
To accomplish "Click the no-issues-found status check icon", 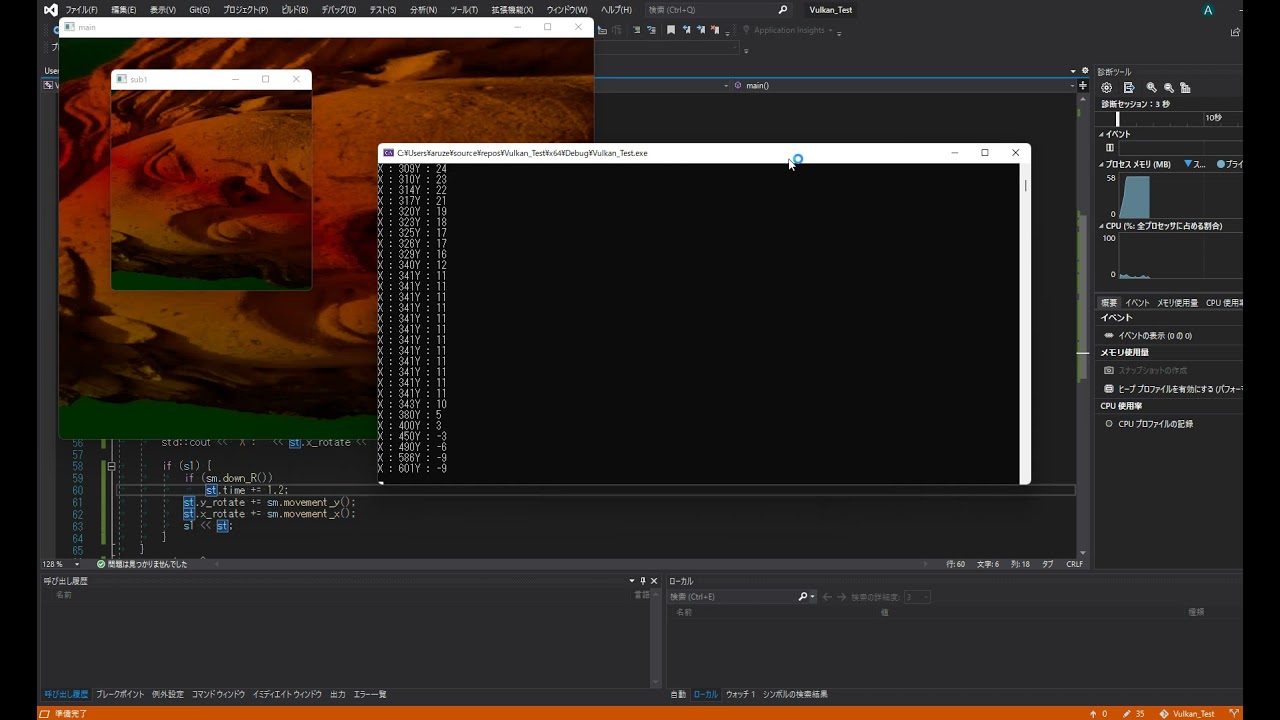I will point(101,564).
